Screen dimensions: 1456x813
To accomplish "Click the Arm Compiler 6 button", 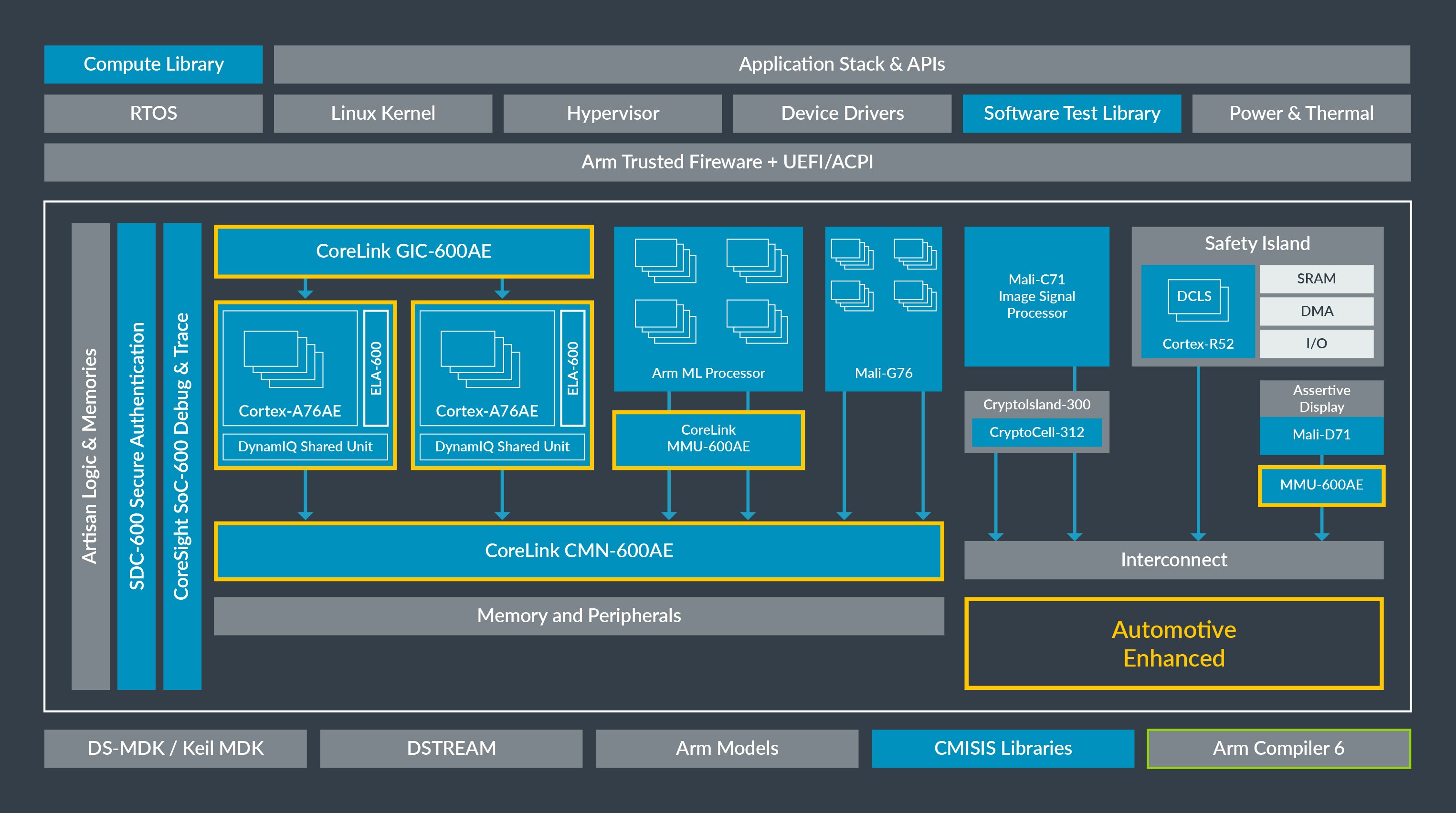I will [1278, 749].
